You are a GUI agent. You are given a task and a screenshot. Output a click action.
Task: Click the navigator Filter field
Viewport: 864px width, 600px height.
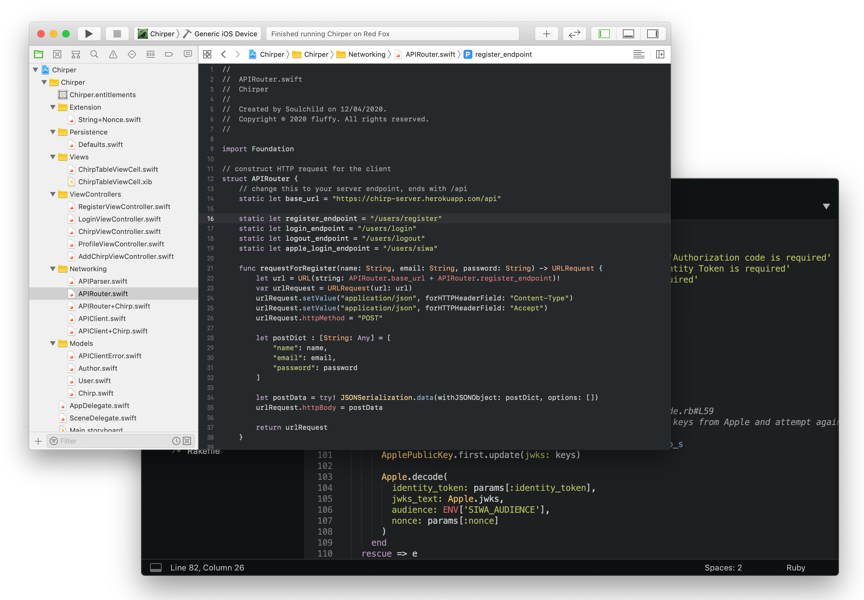(110, 441)
